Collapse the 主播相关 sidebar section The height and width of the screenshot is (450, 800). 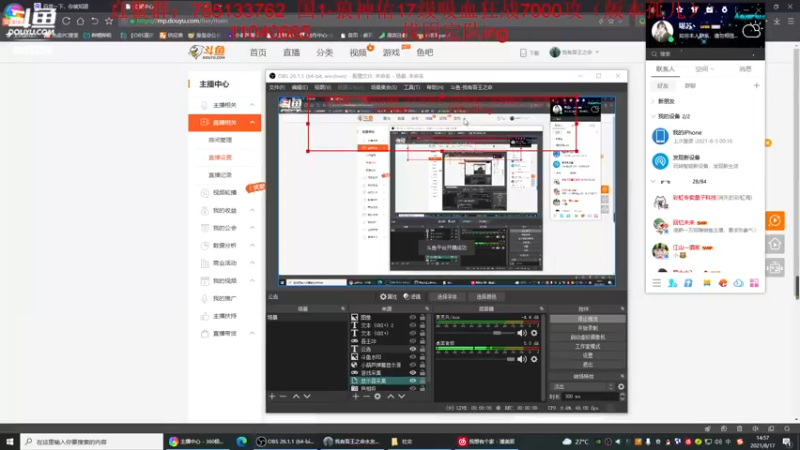252,105
